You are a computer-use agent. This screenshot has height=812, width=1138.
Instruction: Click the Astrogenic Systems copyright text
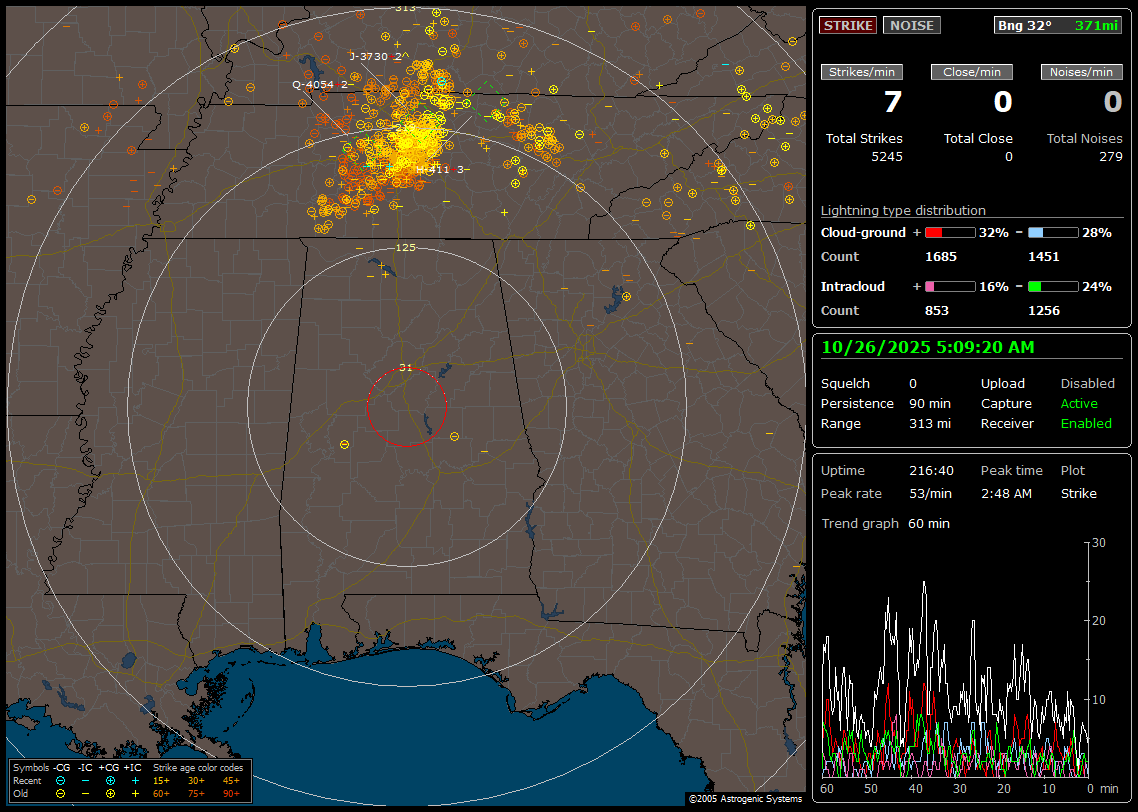pyautogui.click(x=744, y=799)
